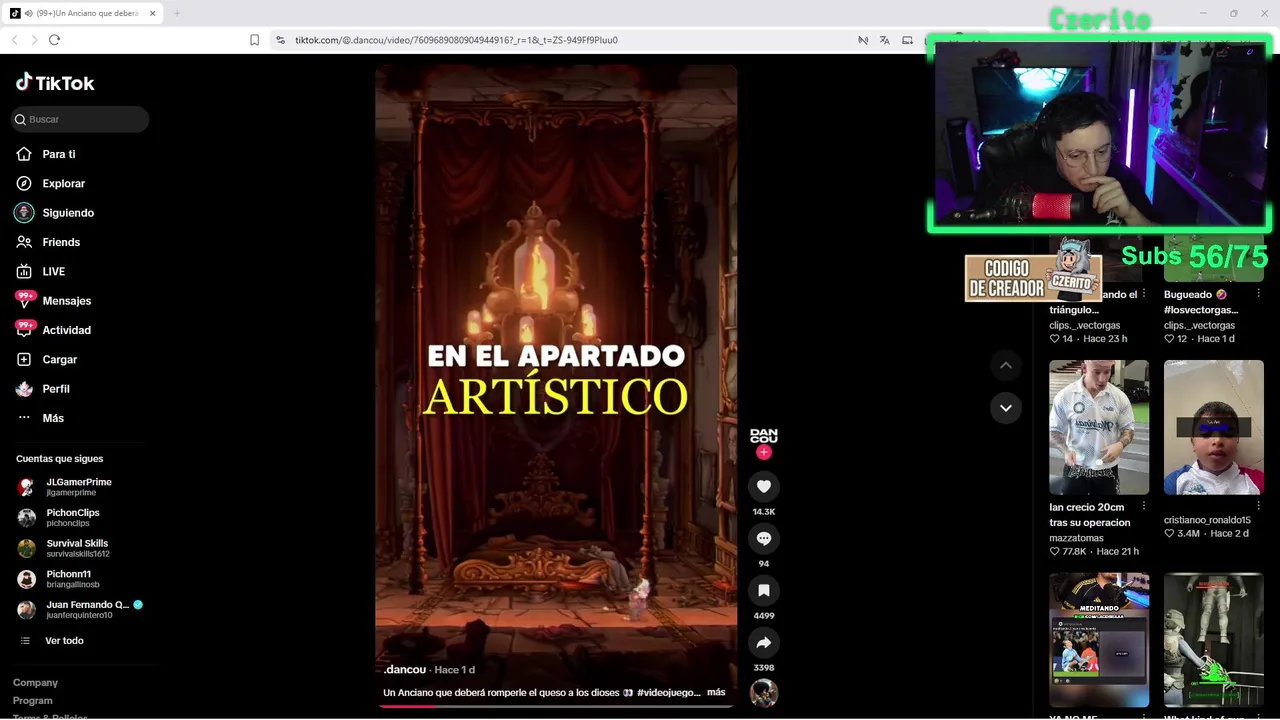Open Cargar upload page
This screenshot has height=720, width=1280.
(x=59, y=359)
